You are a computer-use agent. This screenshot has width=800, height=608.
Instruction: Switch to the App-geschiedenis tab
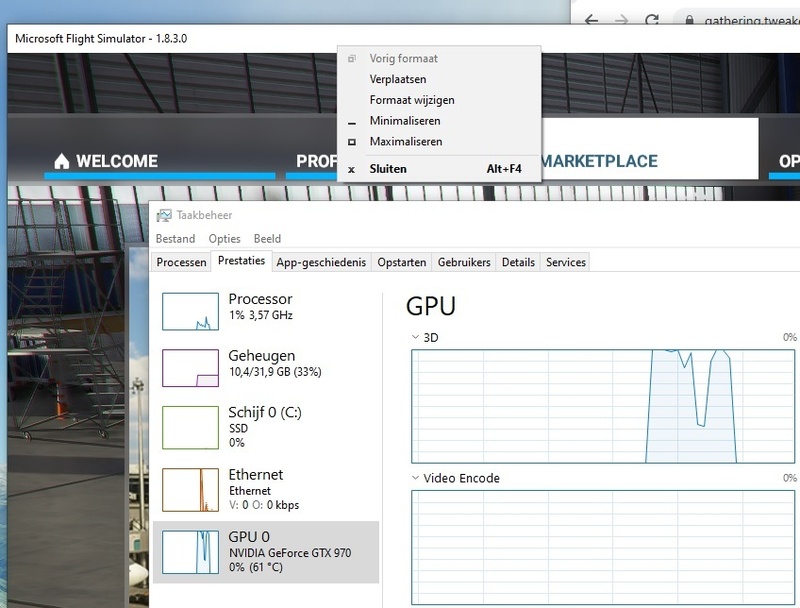tap(321, 262)
